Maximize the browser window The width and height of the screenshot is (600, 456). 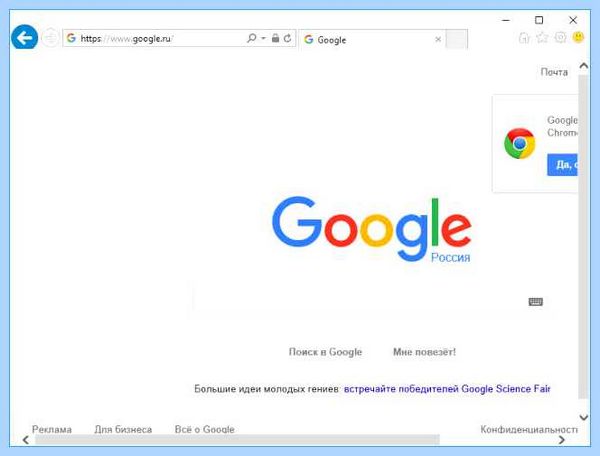click(539, 20)
